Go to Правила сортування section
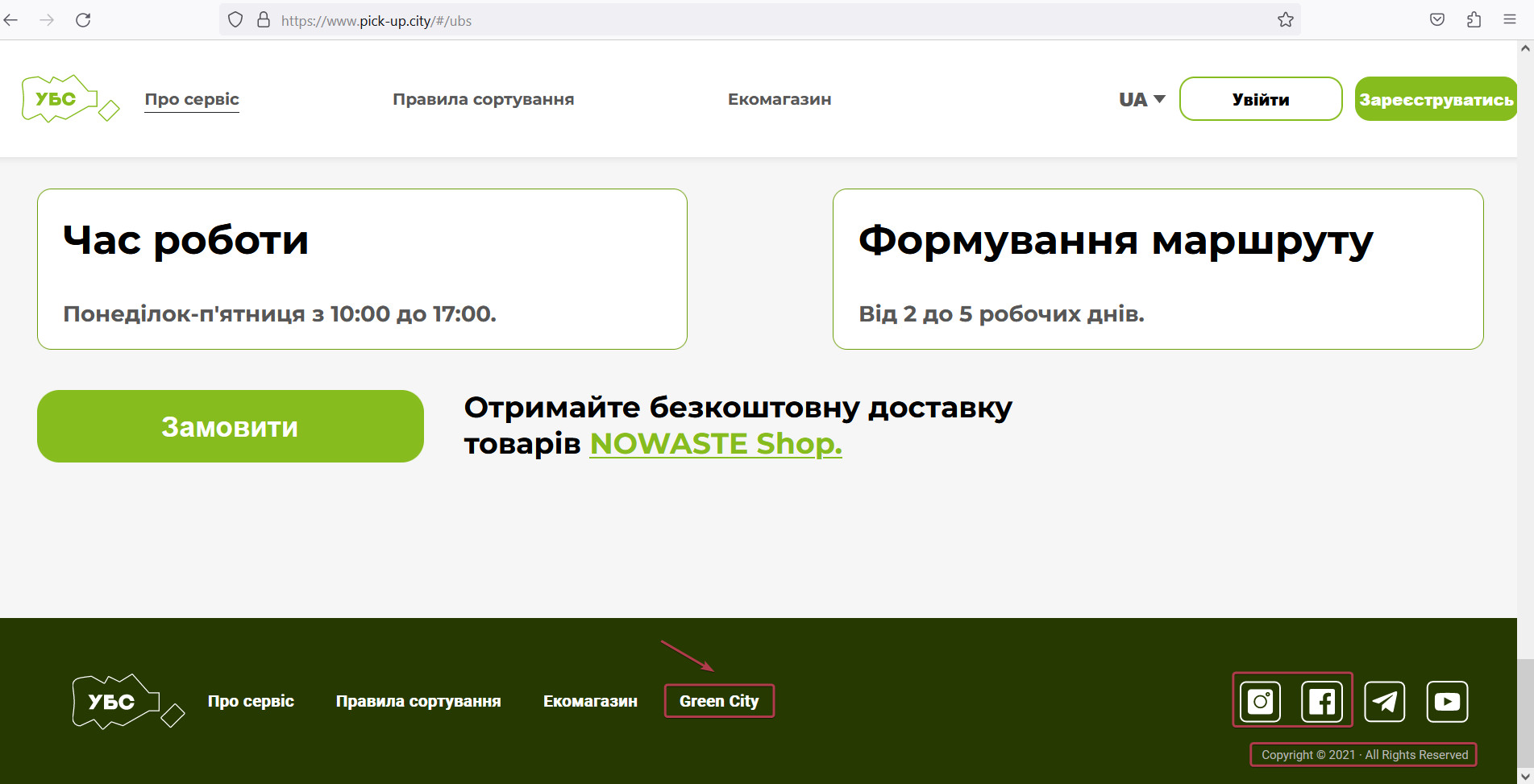1534x784 pixels. pos(483,98)
